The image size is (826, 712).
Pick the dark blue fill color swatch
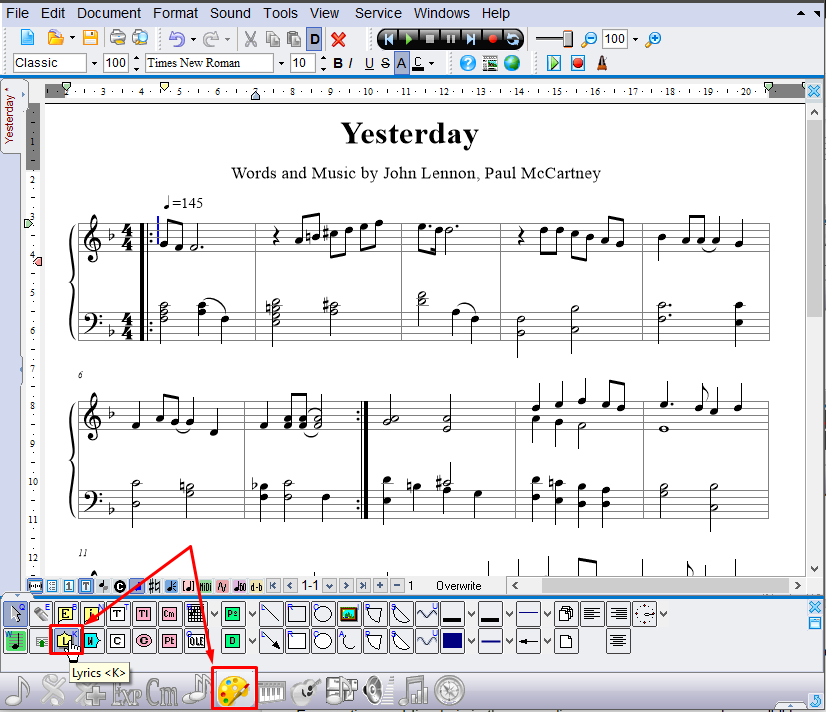[453, 641]
